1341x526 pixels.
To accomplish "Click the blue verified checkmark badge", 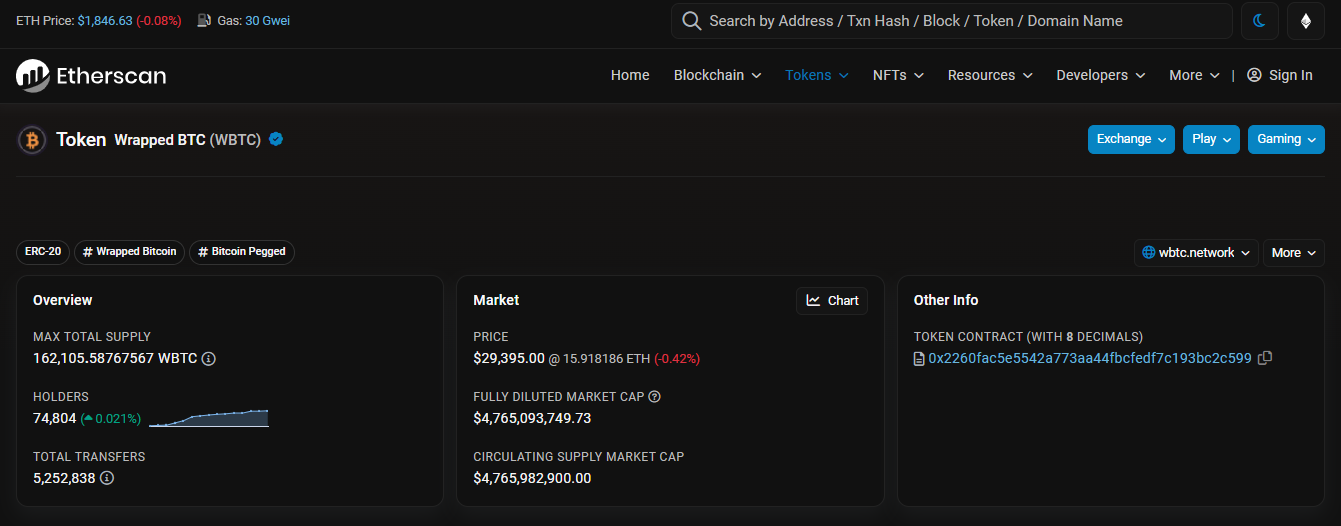I will pos(276,139).
